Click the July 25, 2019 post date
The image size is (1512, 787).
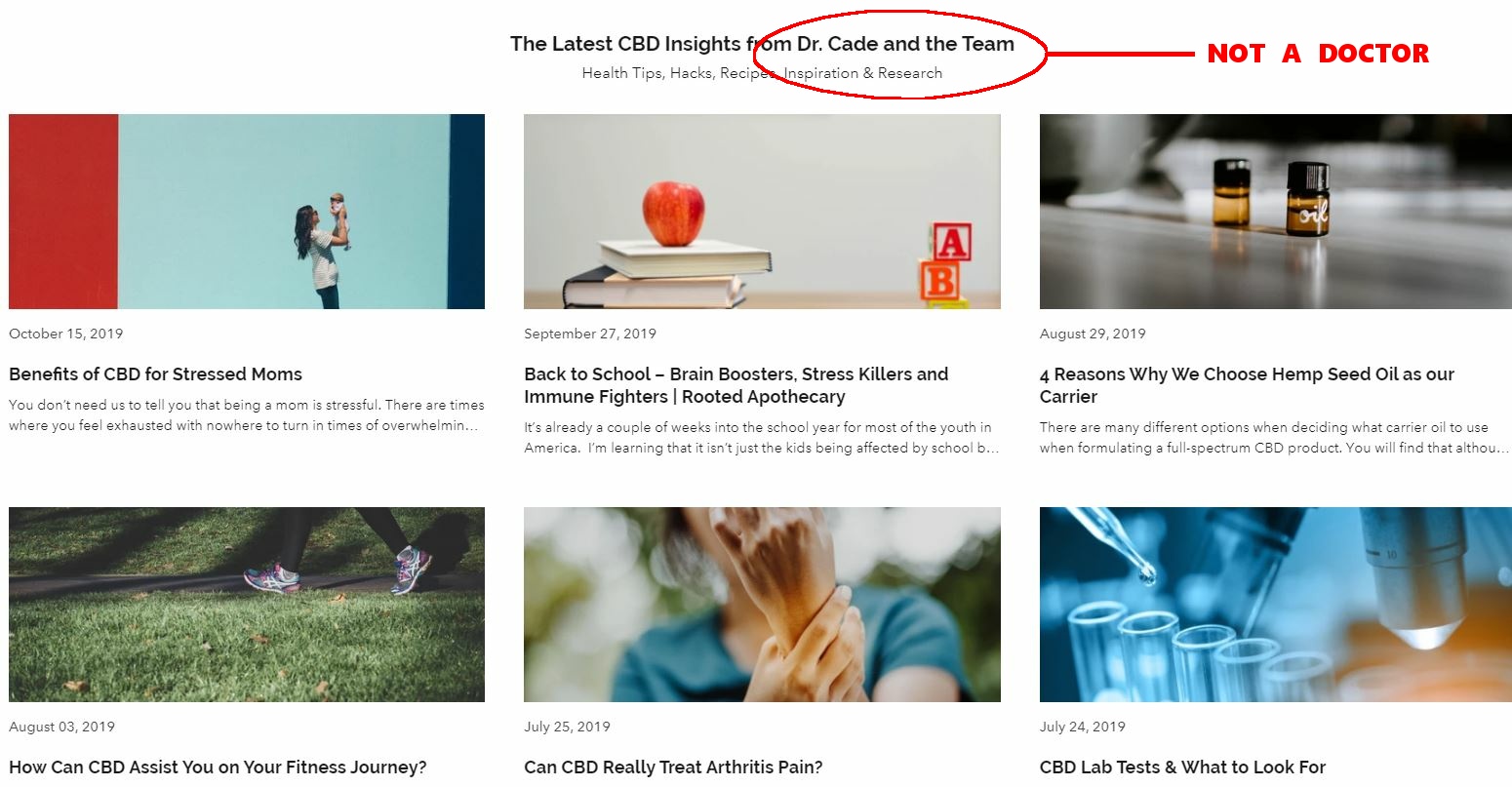point(567,727)
